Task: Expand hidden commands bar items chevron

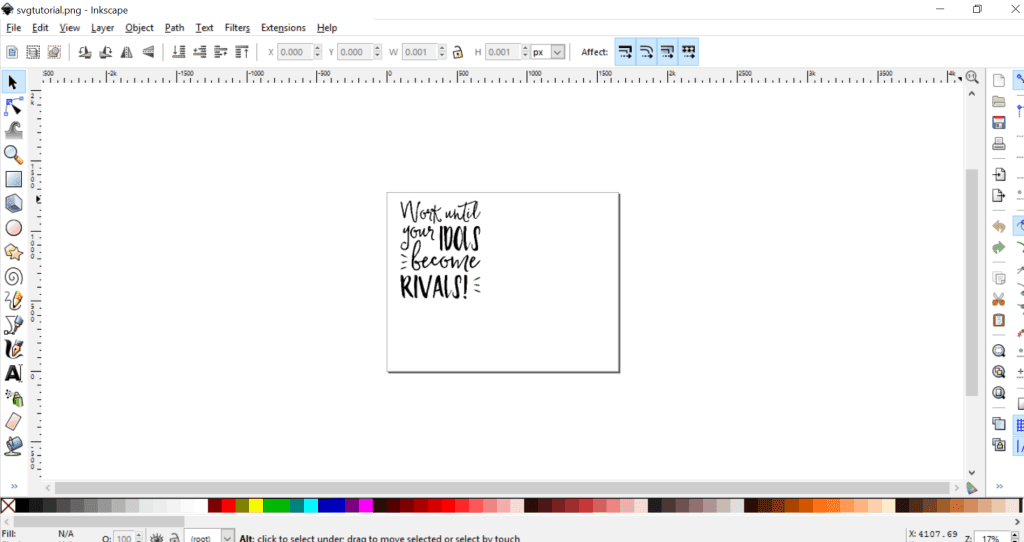Action: coord(999,486)
